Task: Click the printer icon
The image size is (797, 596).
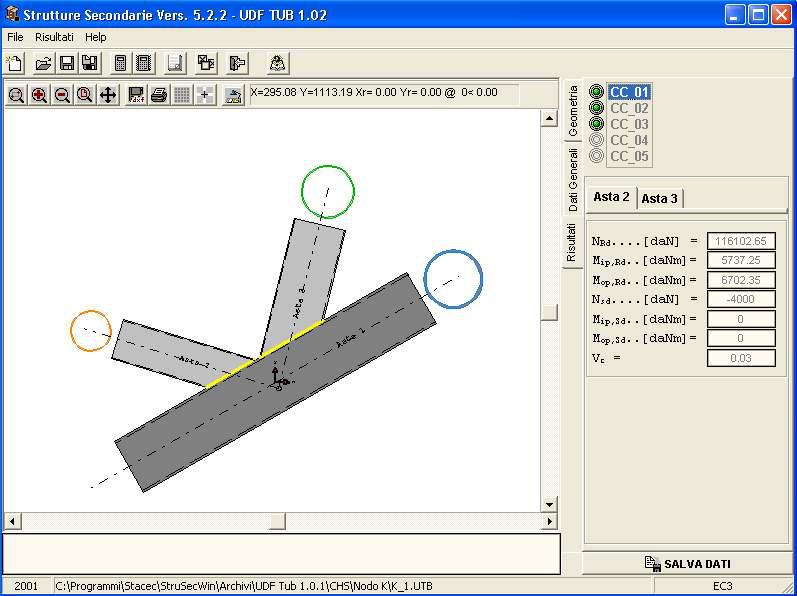Action: (158, 95)
